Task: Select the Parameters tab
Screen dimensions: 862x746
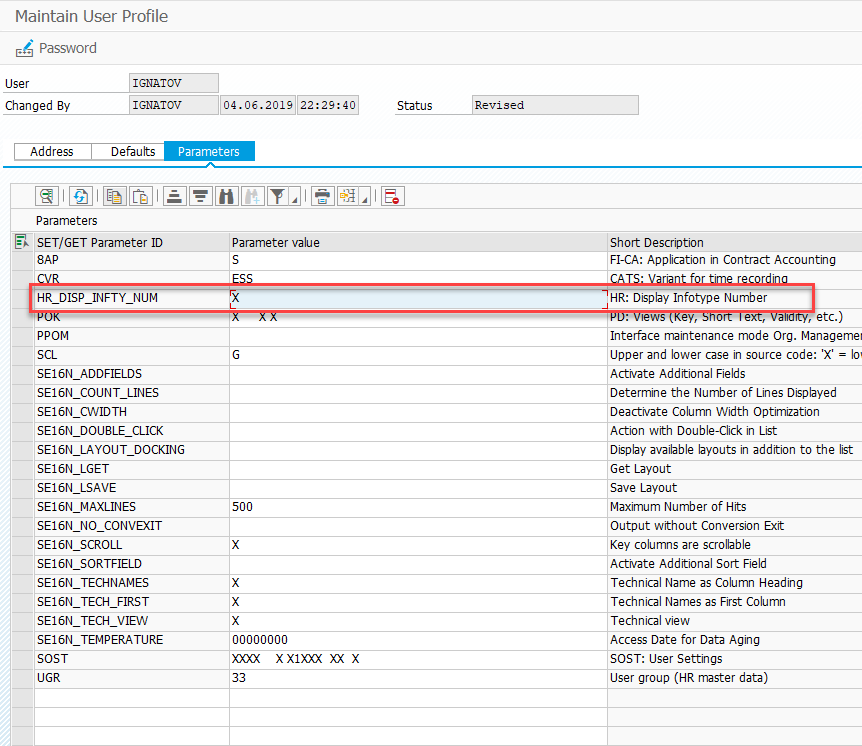Action: click(x=209, y=151)
